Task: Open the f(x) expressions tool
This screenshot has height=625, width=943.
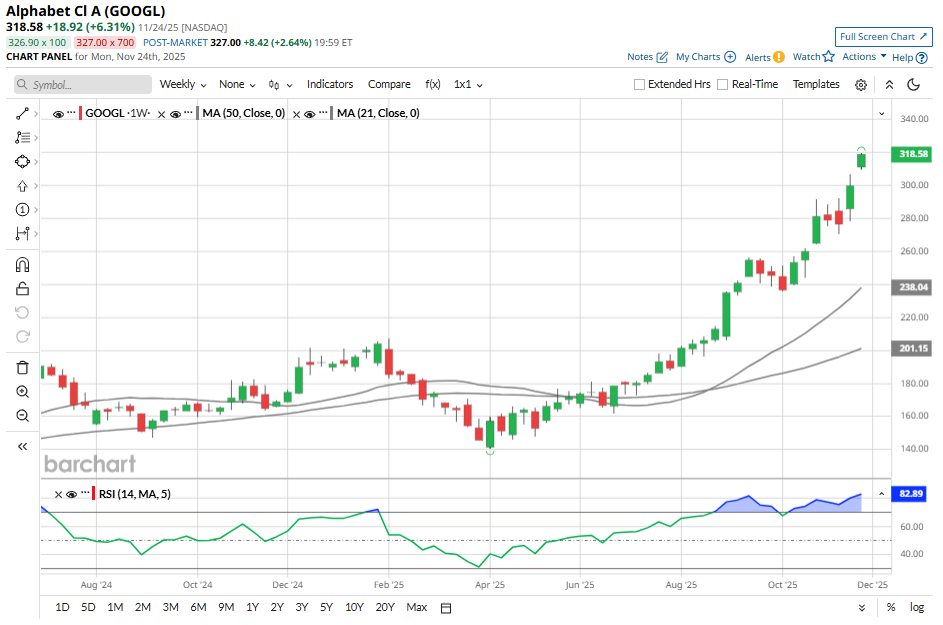Action: point(432,84)
